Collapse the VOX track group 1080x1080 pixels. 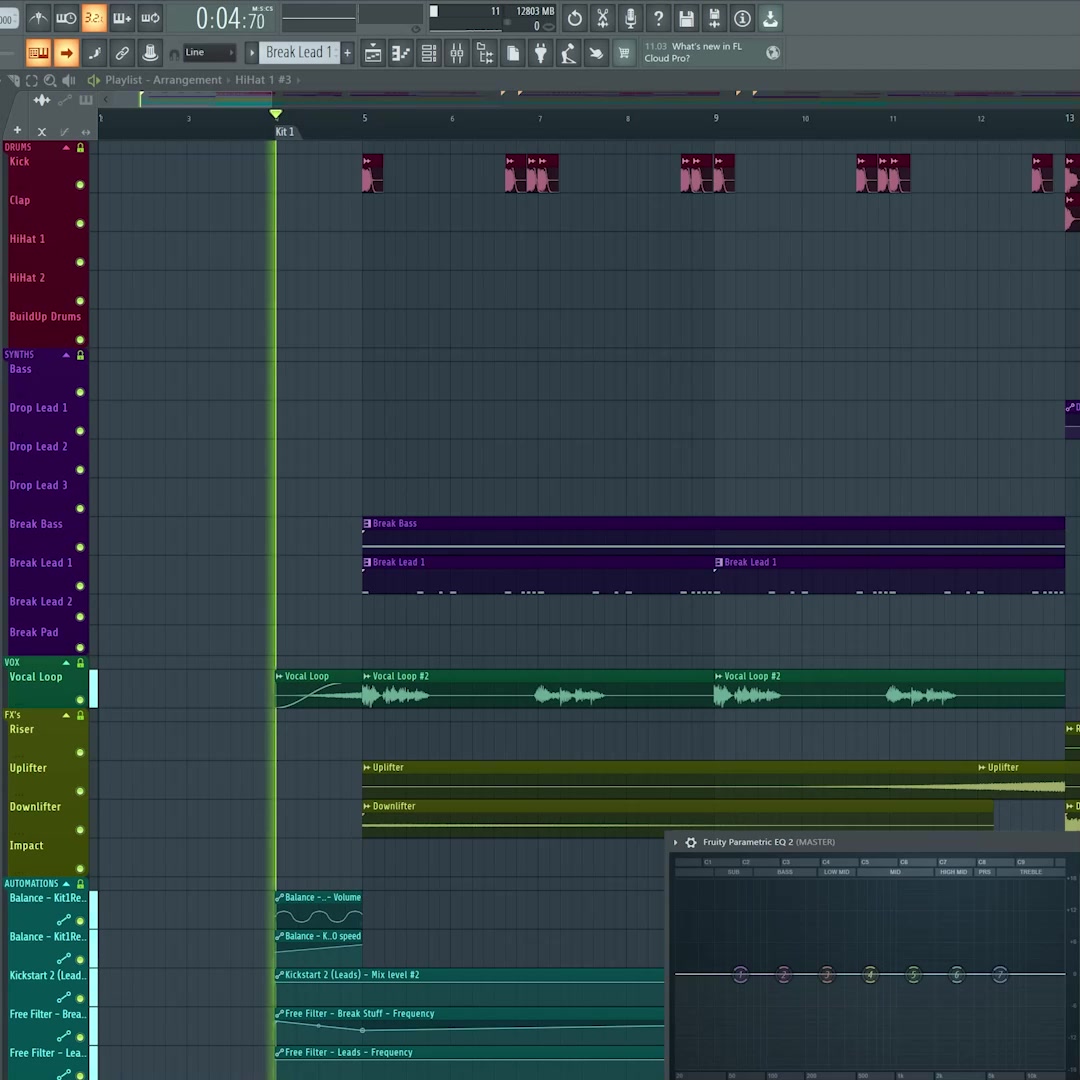pos(66,663)
